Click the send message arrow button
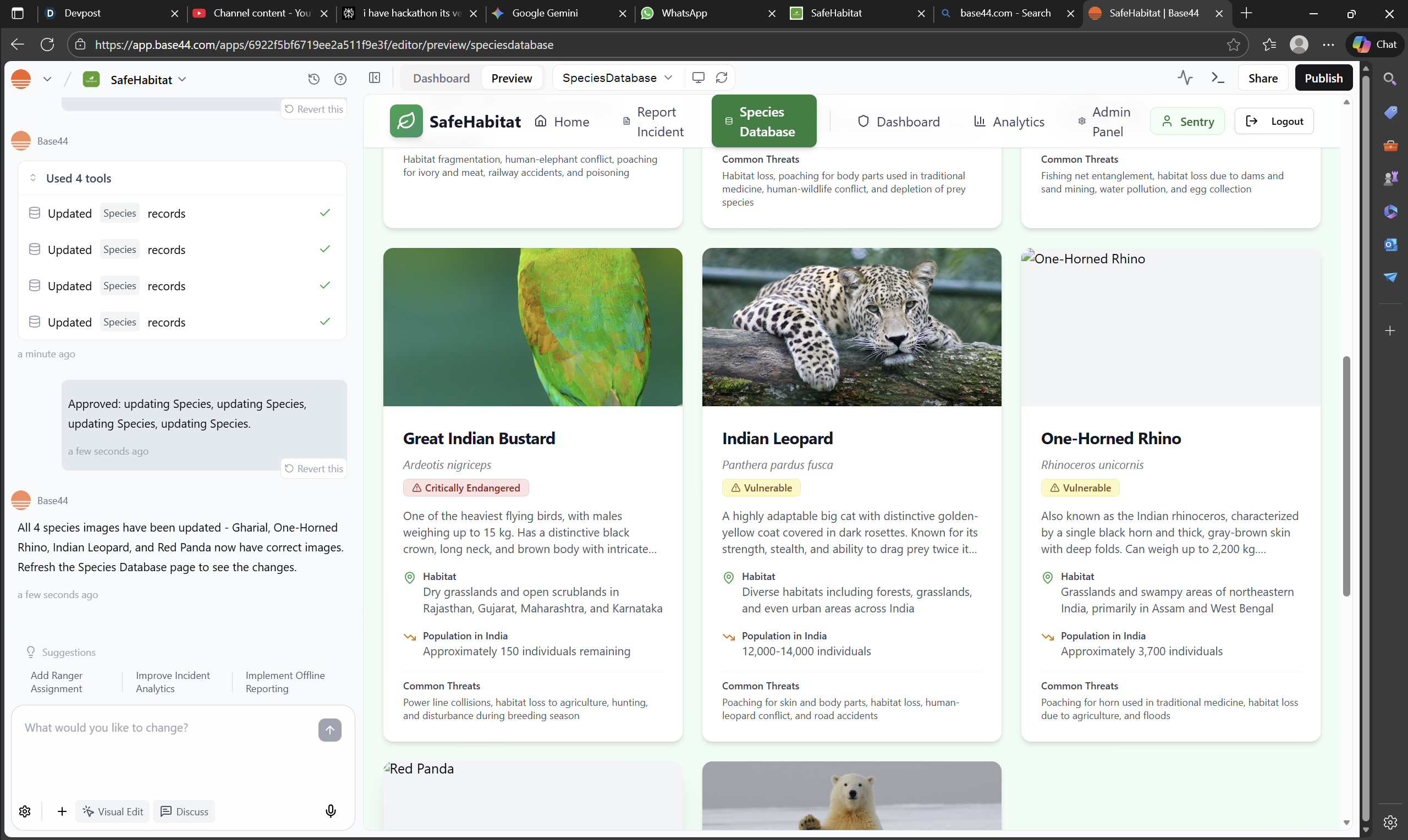The image size is (1408, 840). 329,730
